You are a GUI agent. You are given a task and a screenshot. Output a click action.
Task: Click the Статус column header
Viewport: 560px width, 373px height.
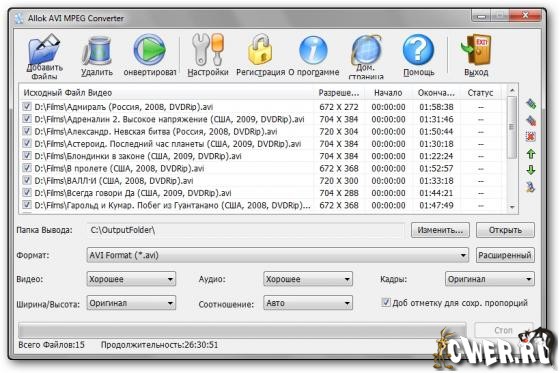click(480, 93)
